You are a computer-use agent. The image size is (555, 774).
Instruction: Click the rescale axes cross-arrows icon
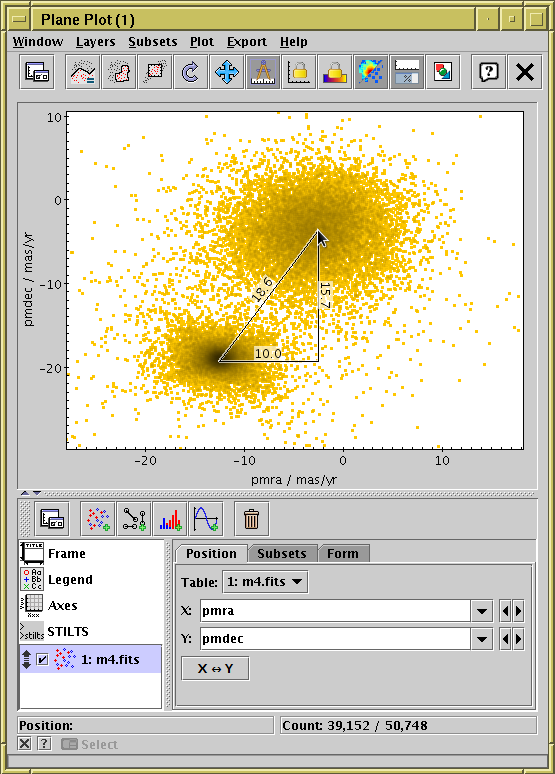(x=227, y=72)
